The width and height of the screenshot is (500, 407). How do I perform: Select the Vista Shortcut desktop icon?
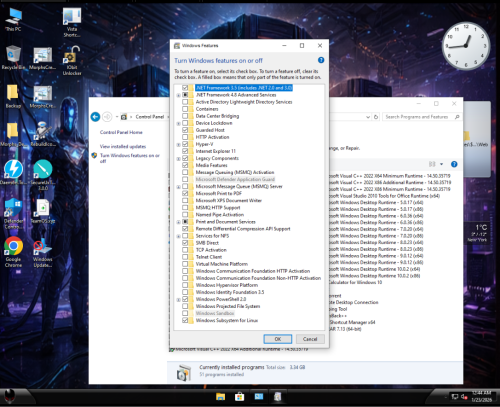pos(72,22)
